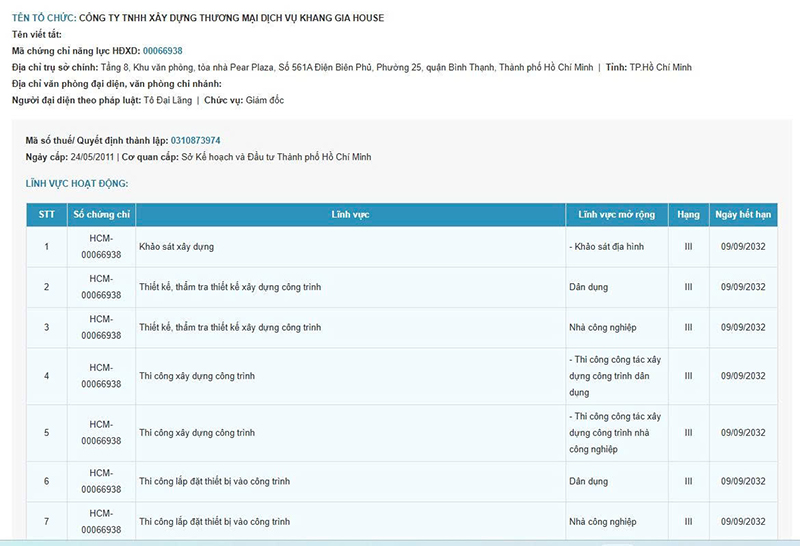The width and height of the screenshot is (800, 546).
Task: Open tax code link 0310873974
Action: (195, 140)
